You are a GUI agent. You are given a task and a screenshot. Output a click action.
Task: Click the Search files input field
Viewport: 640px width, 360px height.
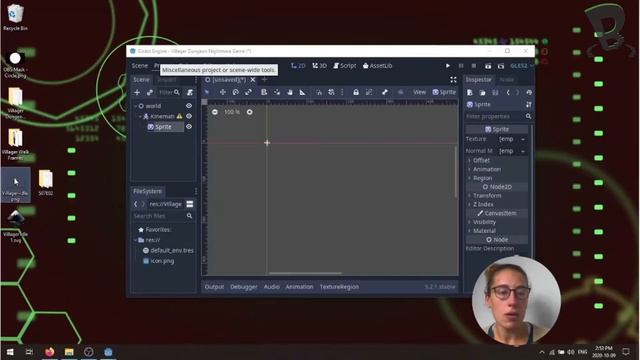pos(162,216)
